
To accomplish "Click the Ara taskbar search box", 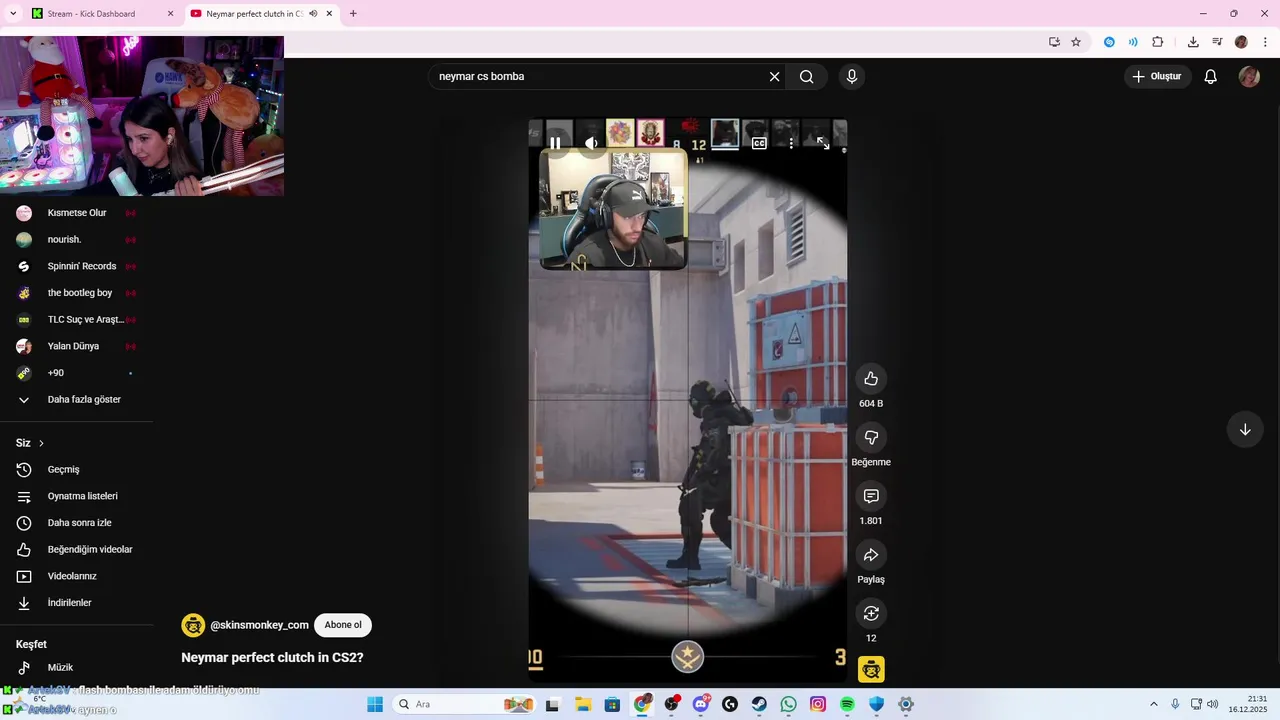I will (x=465, y=704).
